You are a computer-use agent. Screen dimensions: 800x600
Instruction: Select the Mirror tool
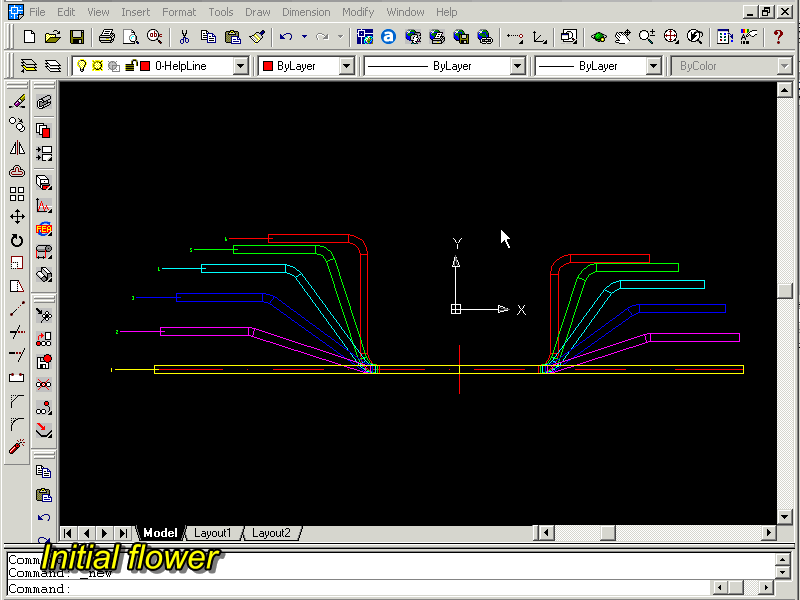17,148
